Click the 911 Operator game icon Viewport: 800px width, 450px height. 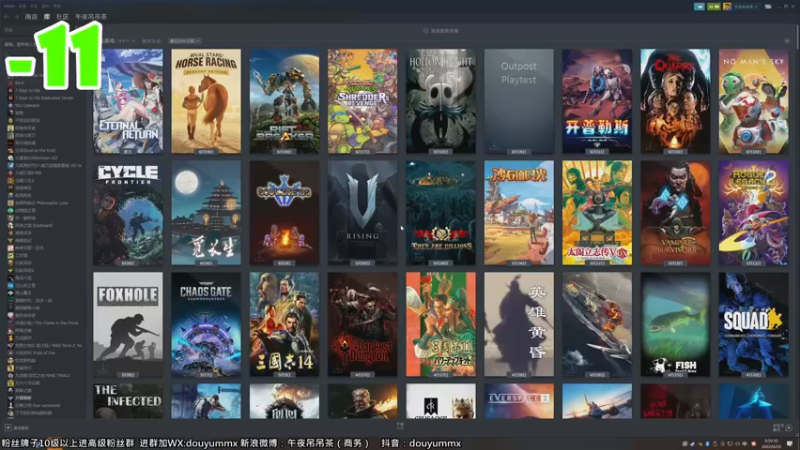(10, 106)
